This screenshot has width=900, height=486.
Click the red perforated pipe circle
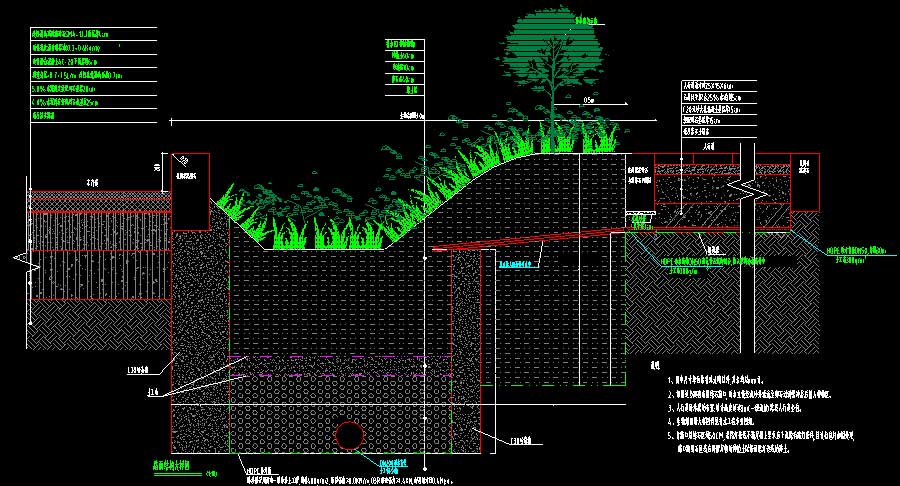click(x=349, y=436)
